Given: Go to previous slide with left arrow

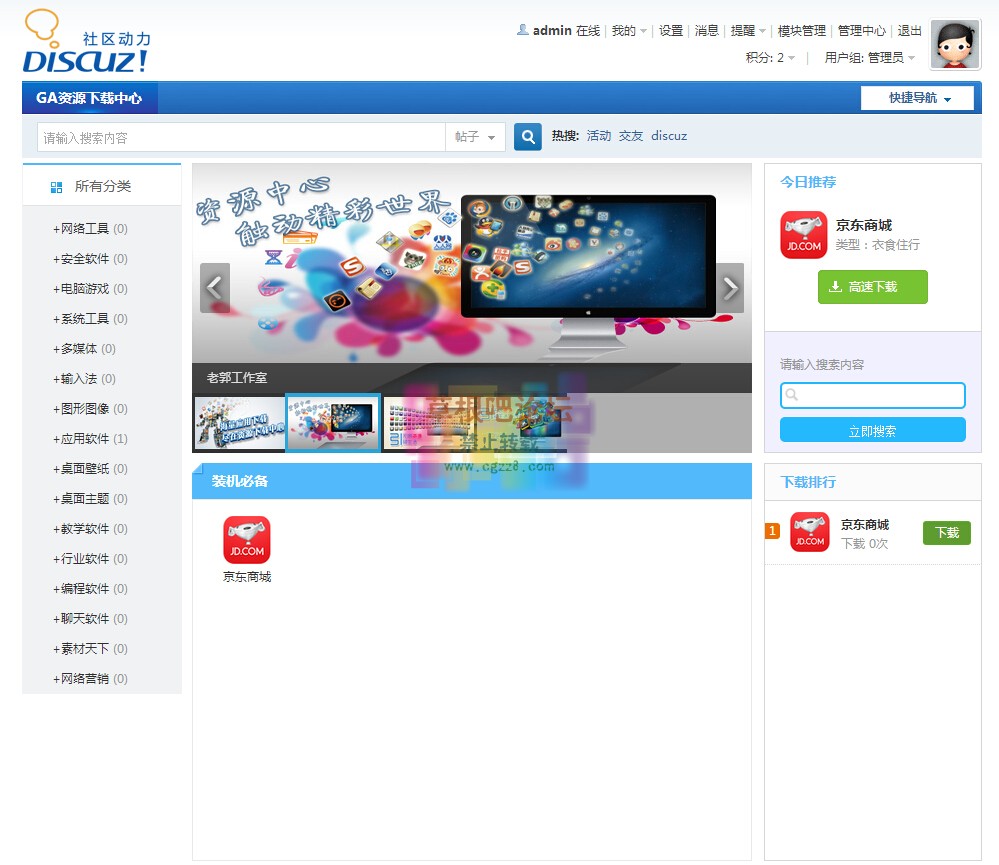Looking at the screenshot, I should pyautogui.click(x=214, y=288).
